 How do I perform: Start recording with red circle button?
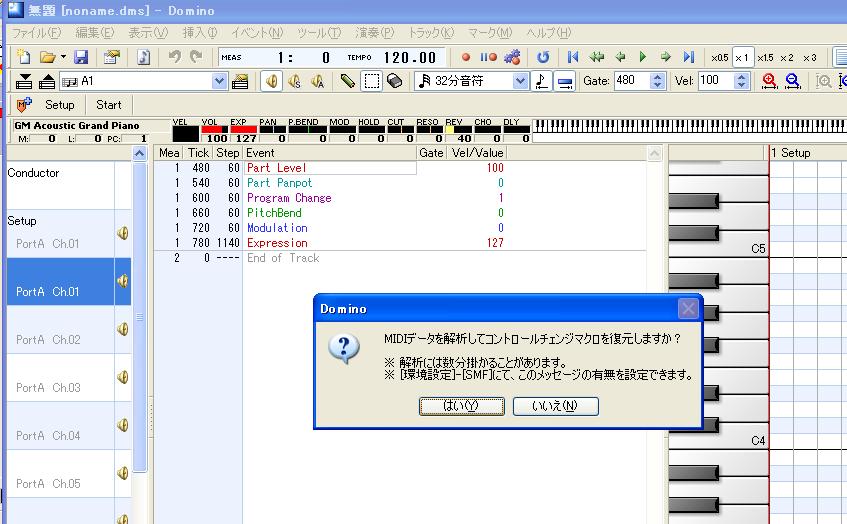tap(466, 57)
